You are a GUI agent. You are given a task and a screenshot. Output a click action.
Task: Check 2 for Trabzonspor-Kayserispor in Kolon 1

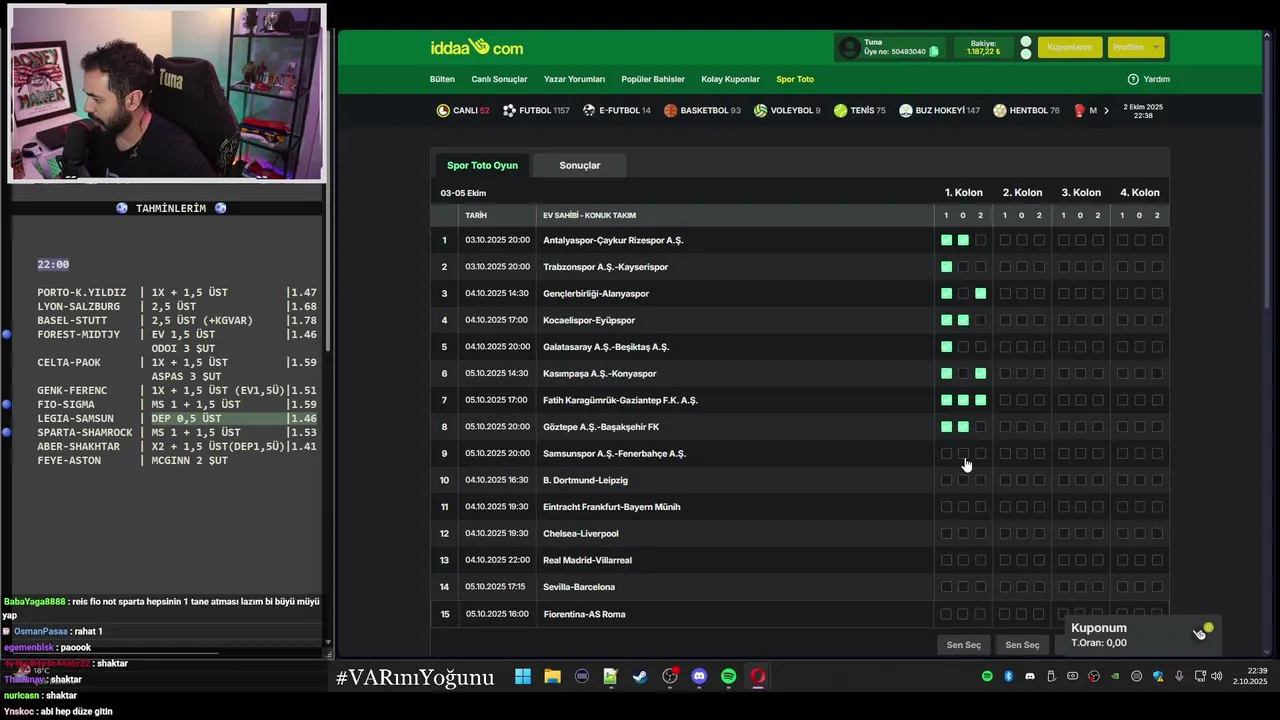tap(980, 267)
